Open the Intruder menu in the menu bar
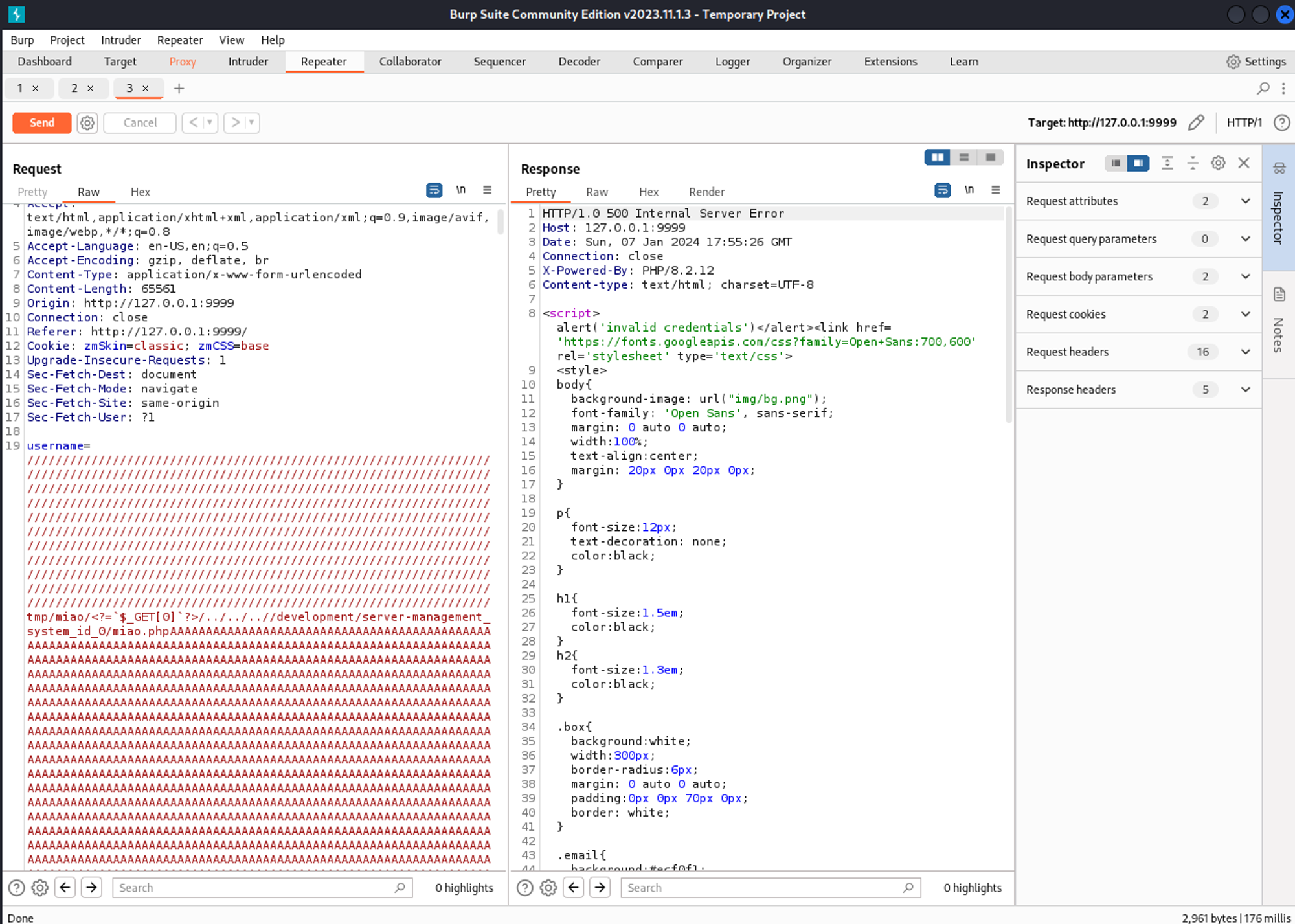Screen dimensions: 1295x924 [x=120, y=40]
